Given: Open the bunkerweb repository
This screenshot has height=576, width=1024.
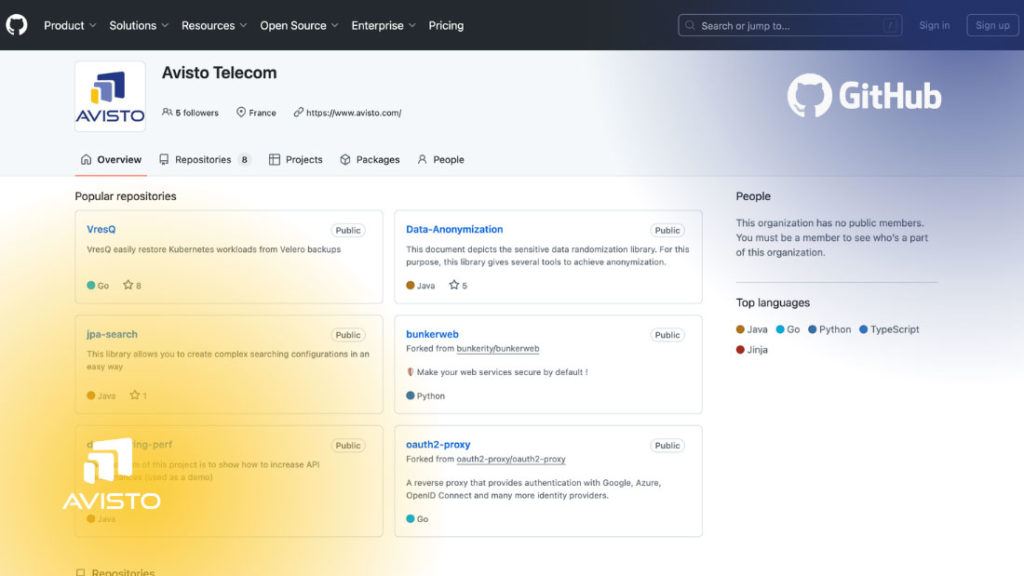Looking at the screenshot, I should (432, 334).
